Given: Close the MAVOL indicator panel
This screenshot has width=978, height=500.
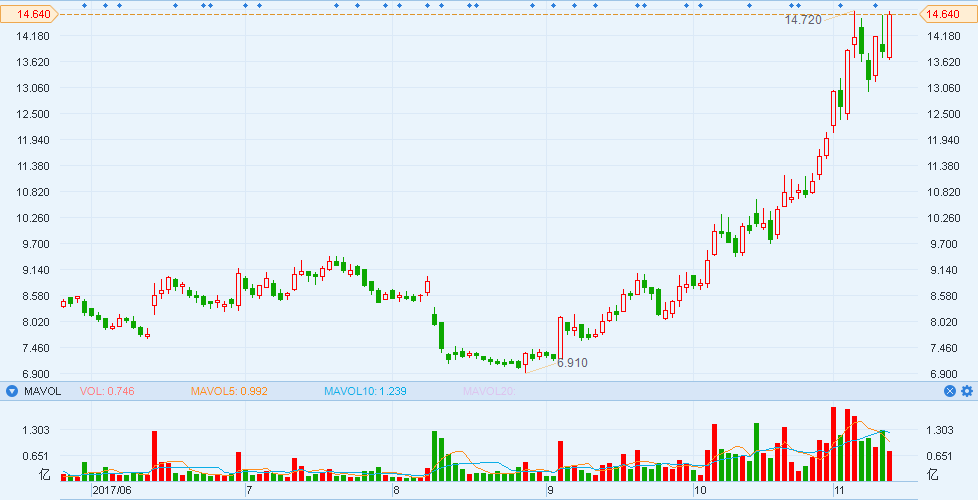Looking at the screenshot, I should (x=950, y=392).
